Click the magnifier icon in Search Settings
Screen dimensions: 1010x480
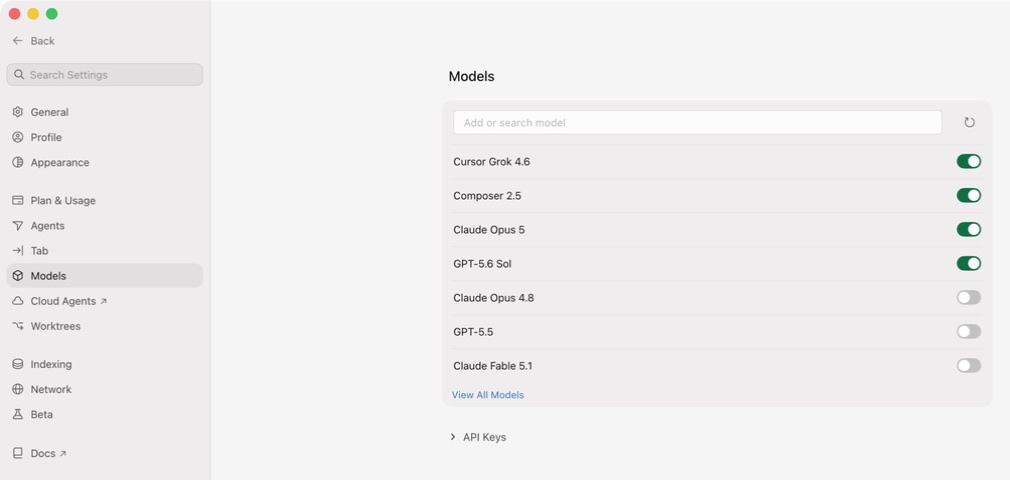tap(19, 75)
